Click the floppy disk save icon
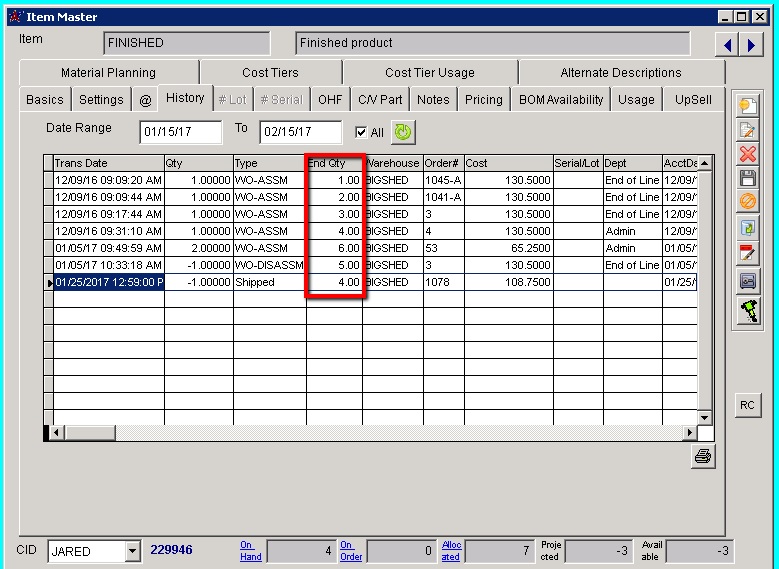Image resolution: width=779 pixels, height=569 pixels. 747,179
